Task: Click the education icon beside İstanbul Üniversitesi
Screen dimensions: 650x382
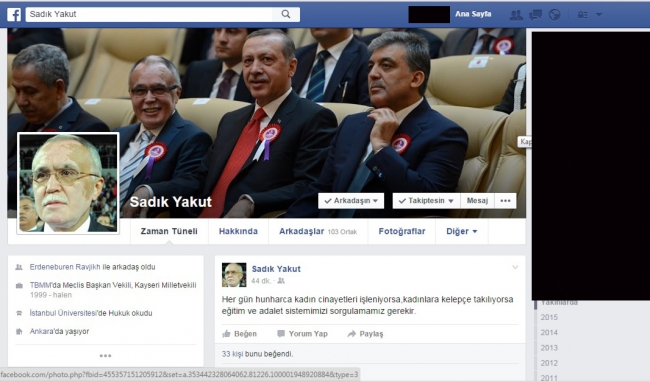Action: click(x=19, y=313)
